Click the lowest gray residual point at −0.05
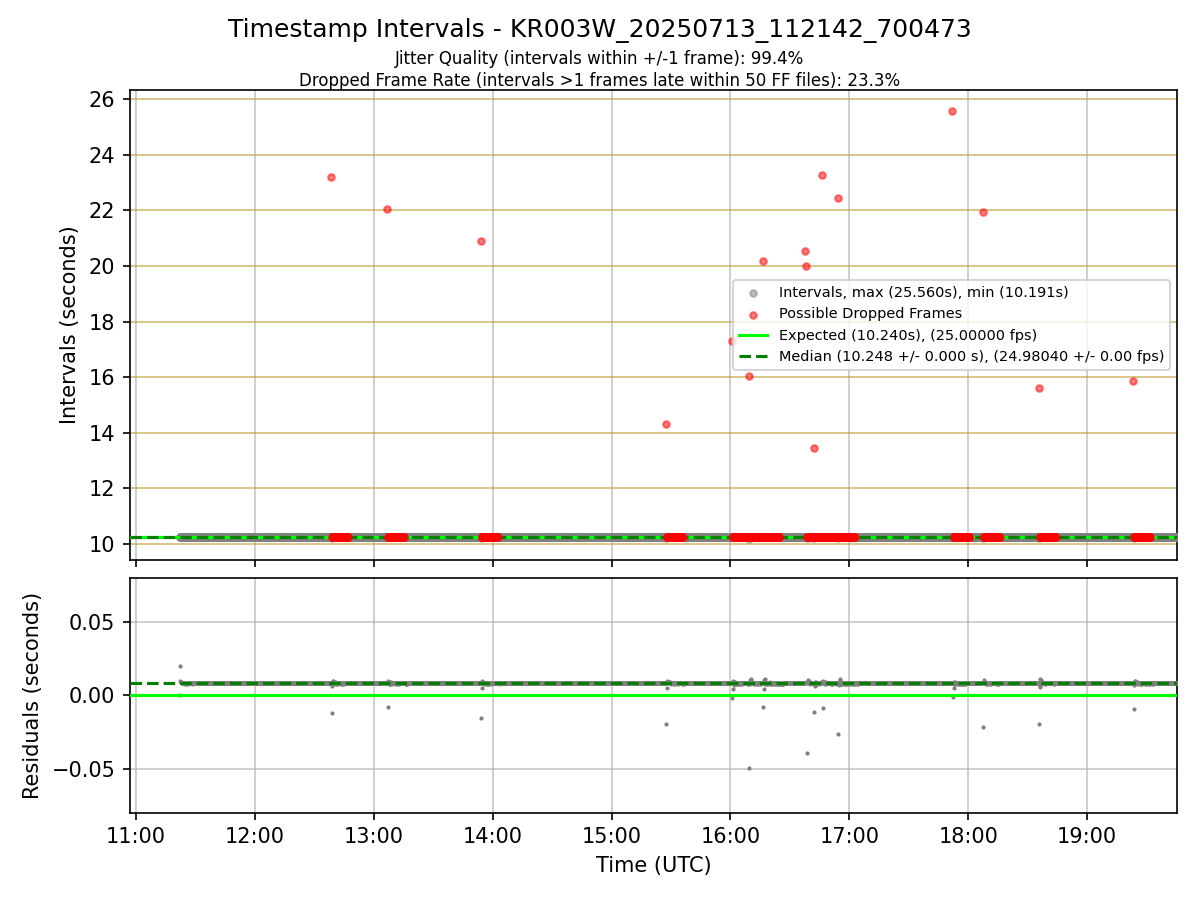 749,768
